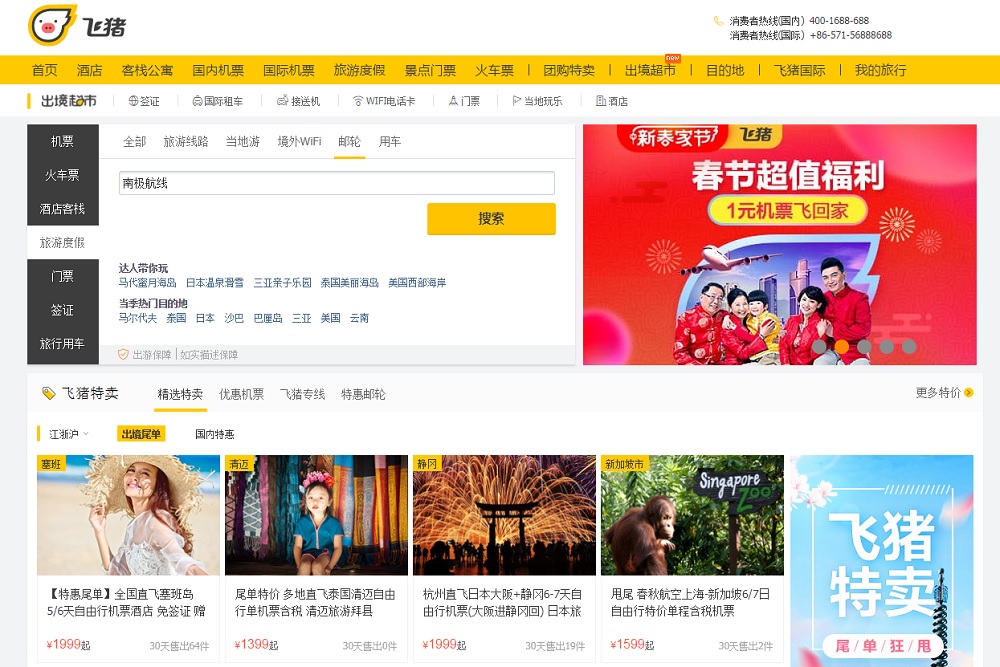Screen dimensions: 1000x667
Task: Open 景点门票 in main navigation
Action: (430, 70)
